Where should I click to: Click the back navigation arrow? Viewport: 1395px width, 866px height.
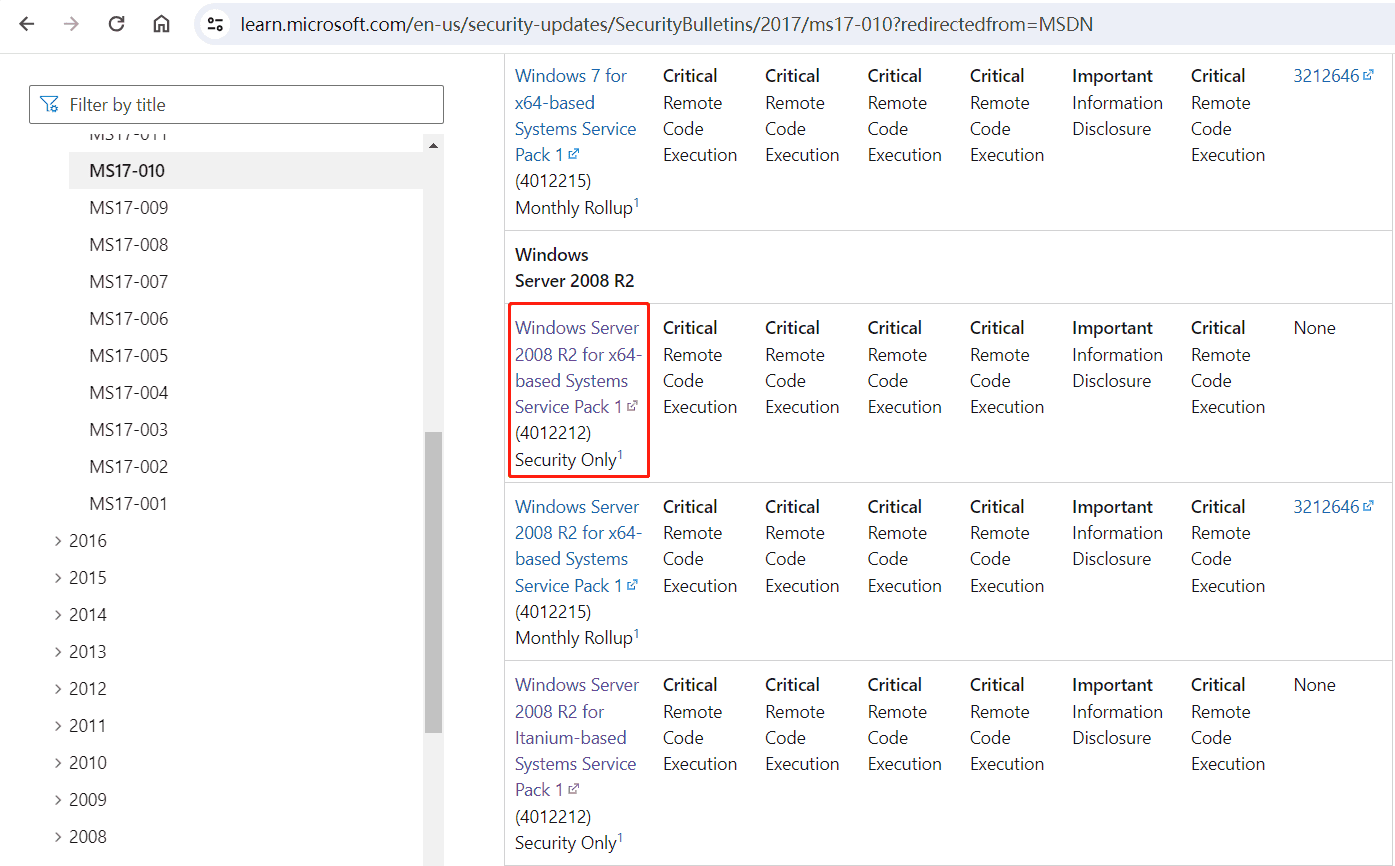27,25
